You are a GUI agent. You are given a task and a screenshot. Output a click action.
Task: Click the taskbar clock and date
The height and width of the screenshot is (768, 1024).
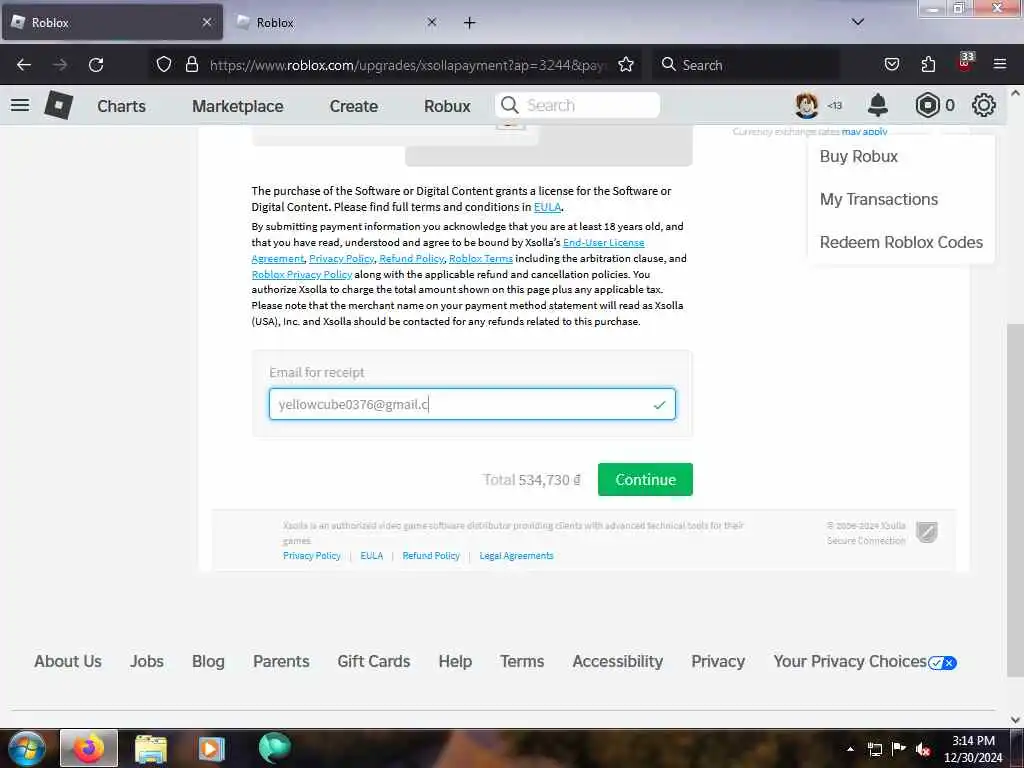pos(972,749)
